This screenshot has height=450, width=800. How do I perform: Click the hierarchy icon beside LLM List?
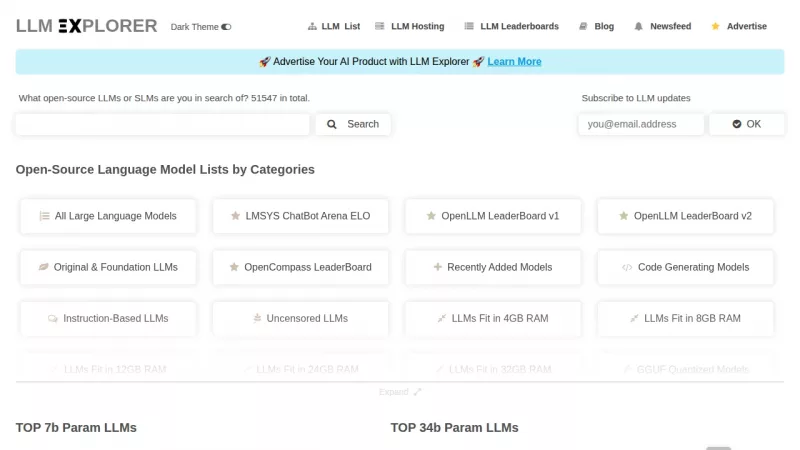[x=312, y=26]
